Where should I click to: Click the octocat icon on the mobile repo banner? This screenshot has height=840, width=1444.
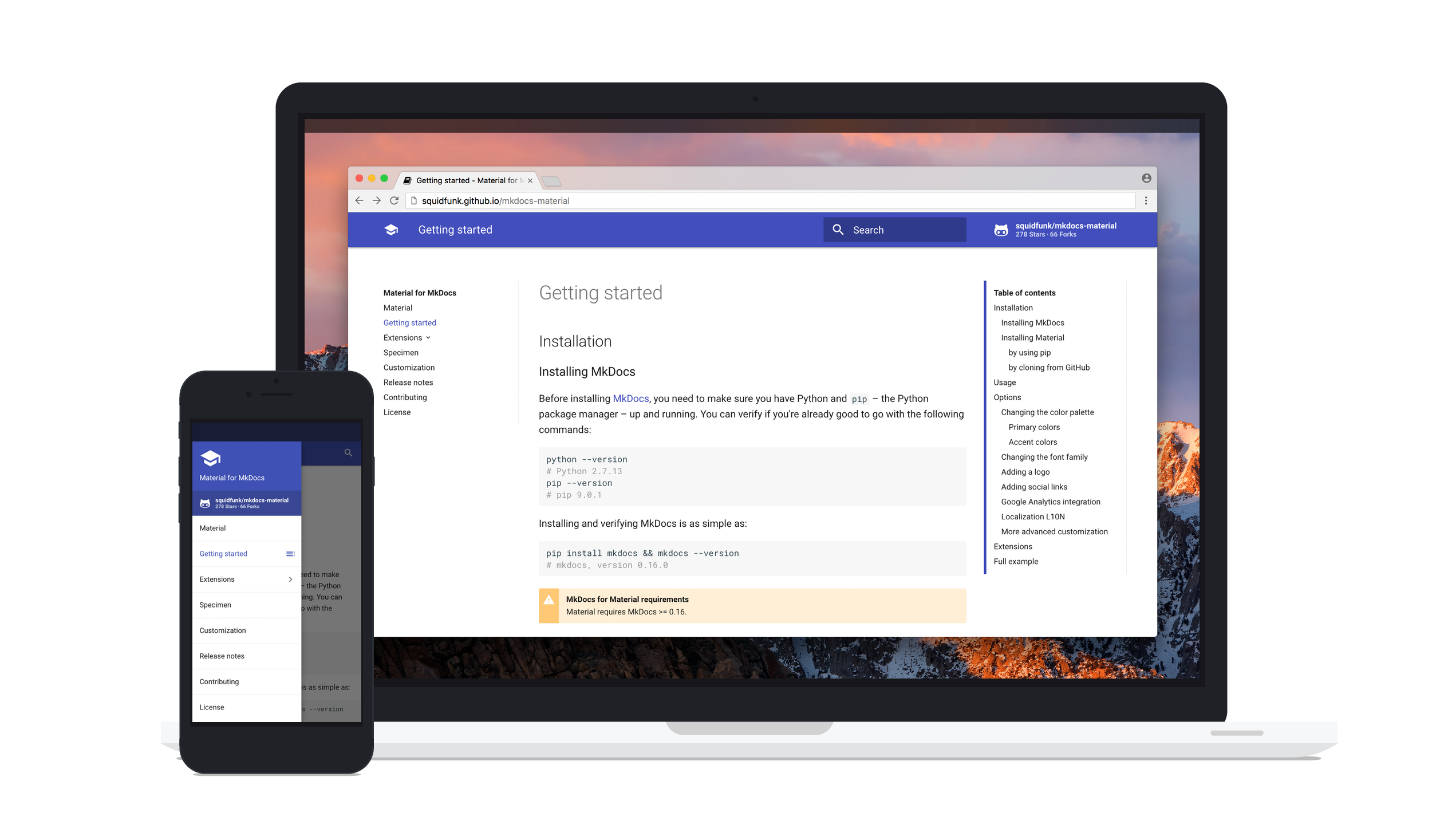click(205, 503)
